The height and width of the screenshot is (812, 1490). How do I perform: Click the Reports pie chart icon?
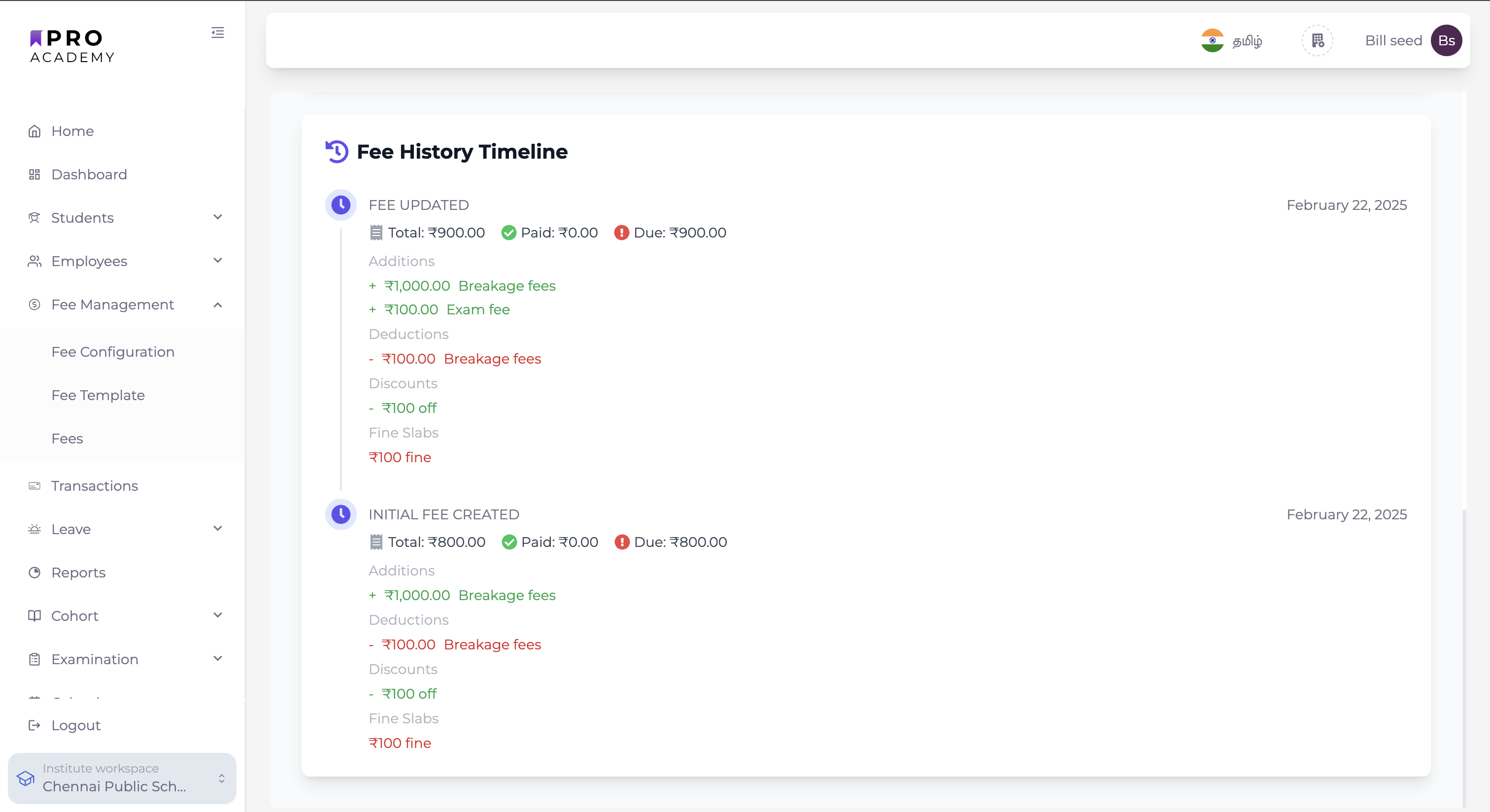[34, 573]
